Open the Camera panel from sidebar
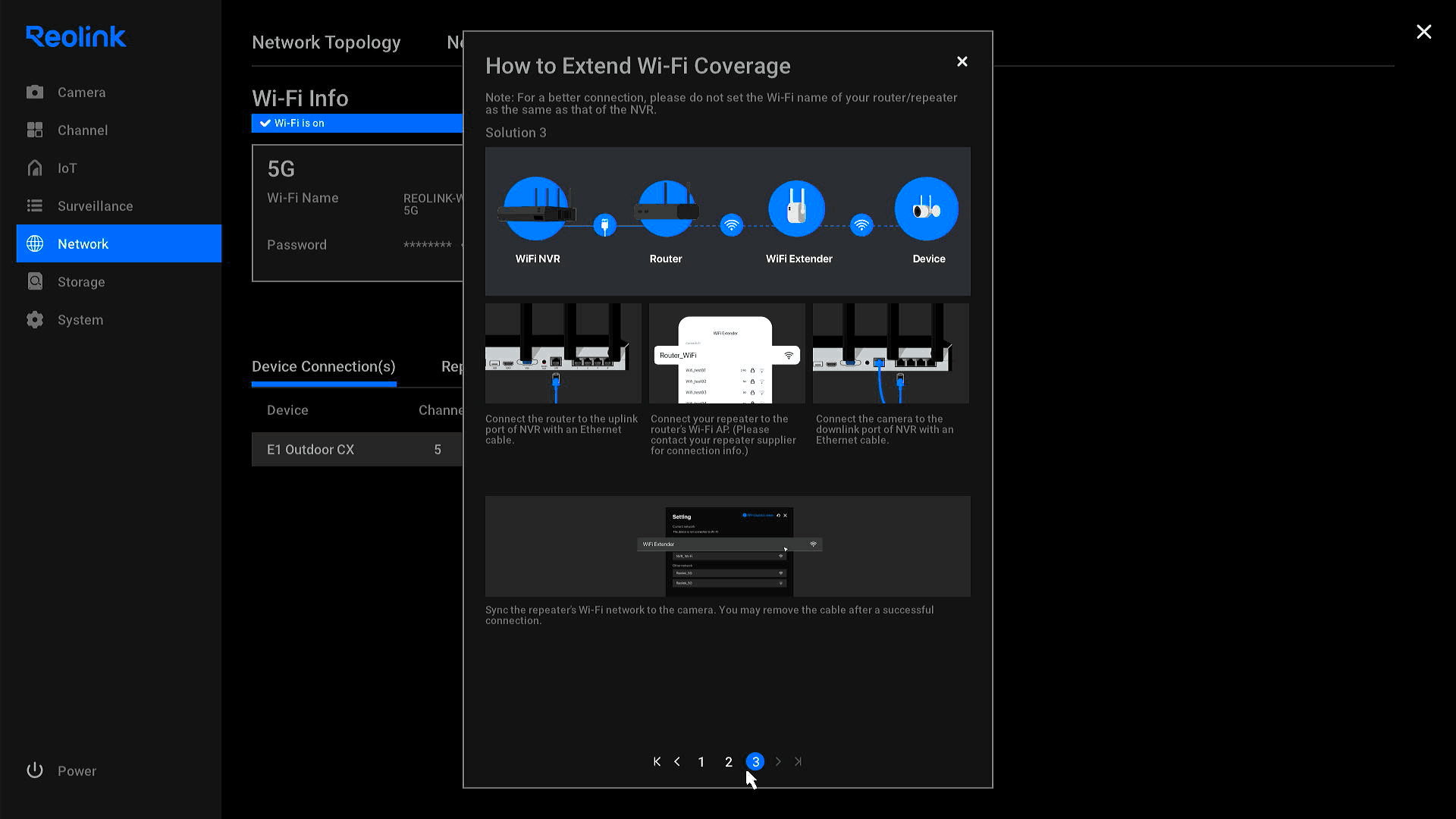Screen dimensions: 1456x819 pos(81,92)
